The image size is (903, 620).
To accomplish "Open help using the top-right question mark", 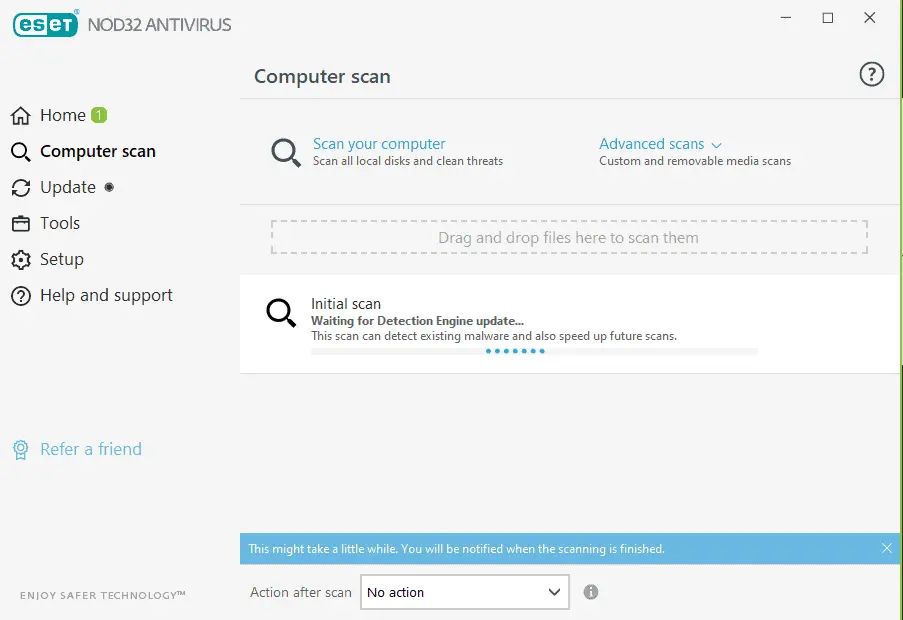I will tap(871, 73).
